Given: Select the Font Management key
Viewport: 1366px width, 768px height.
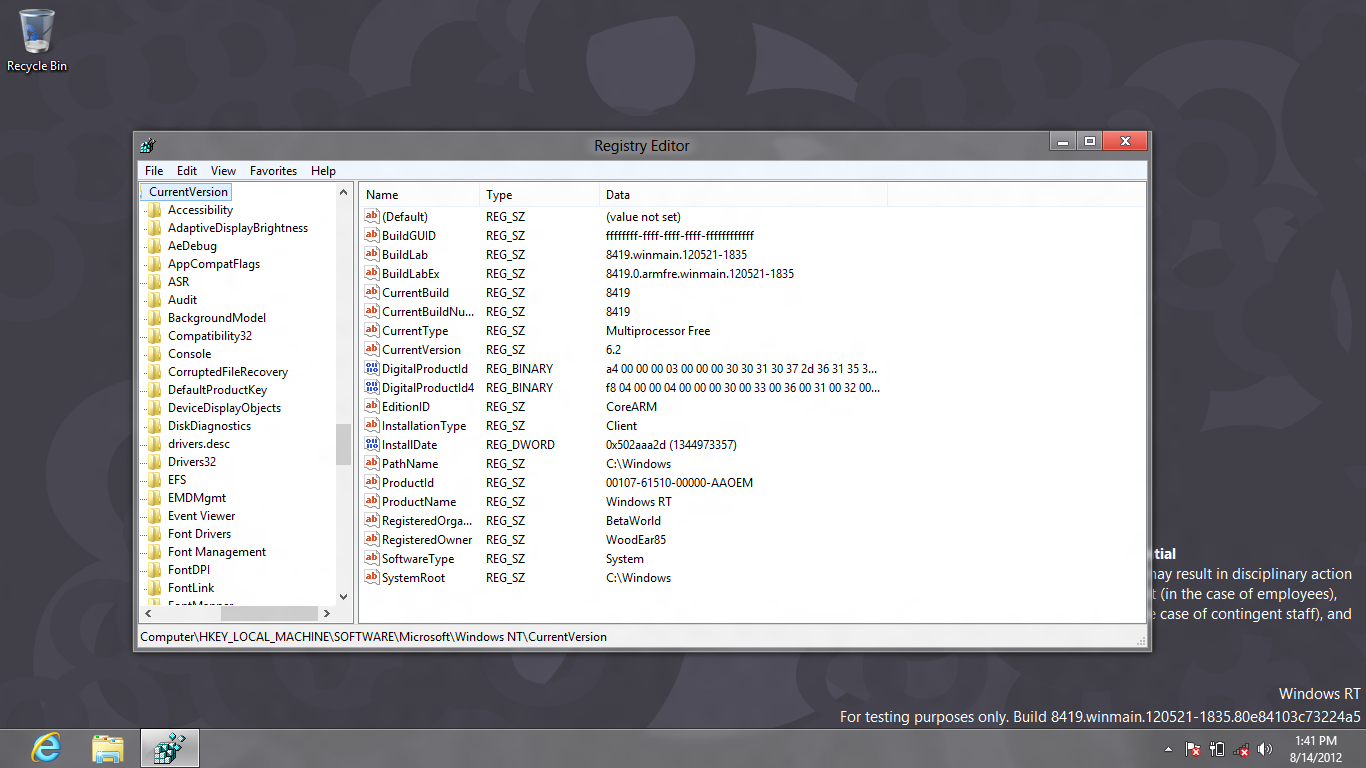Looking at the screenshot, I should (217, 552).
